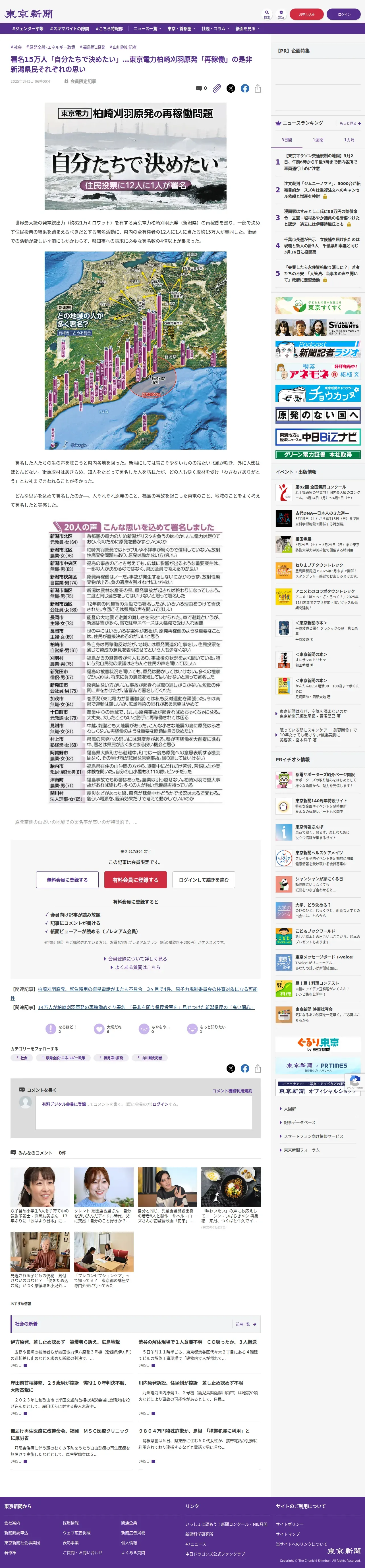React with 大切だね heart icon
Screen dimensions: 365x1568
tap(99, 1029)
